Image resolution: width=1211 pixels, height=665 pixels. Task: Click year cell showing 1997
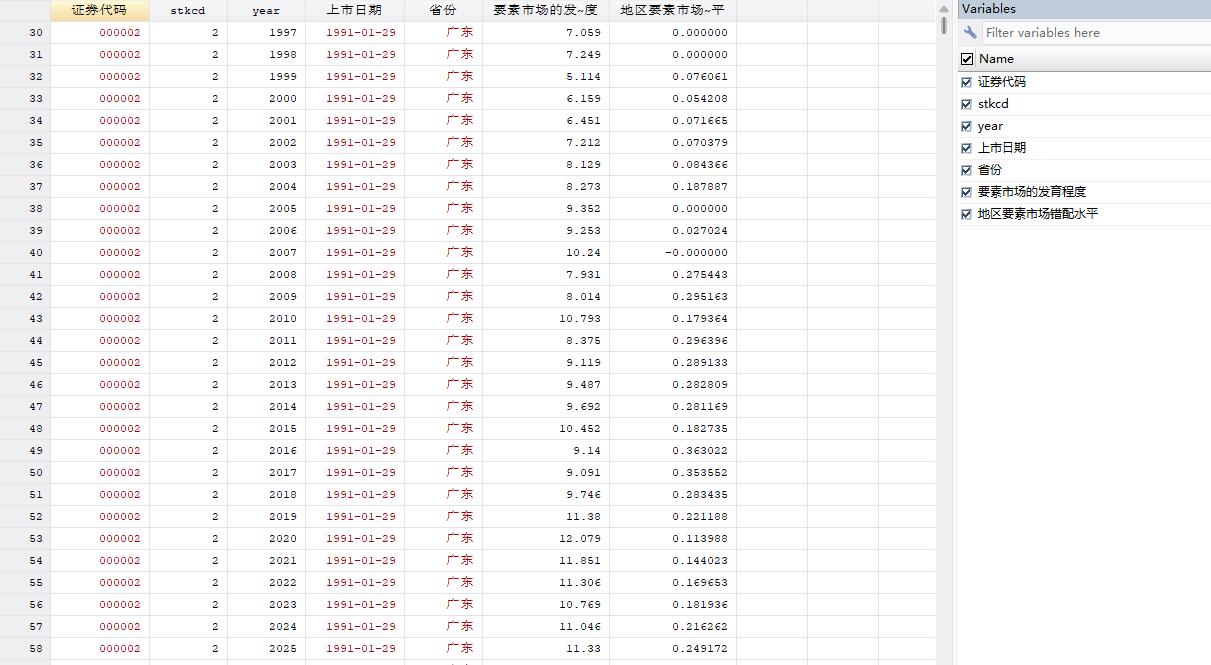point(266,32)
